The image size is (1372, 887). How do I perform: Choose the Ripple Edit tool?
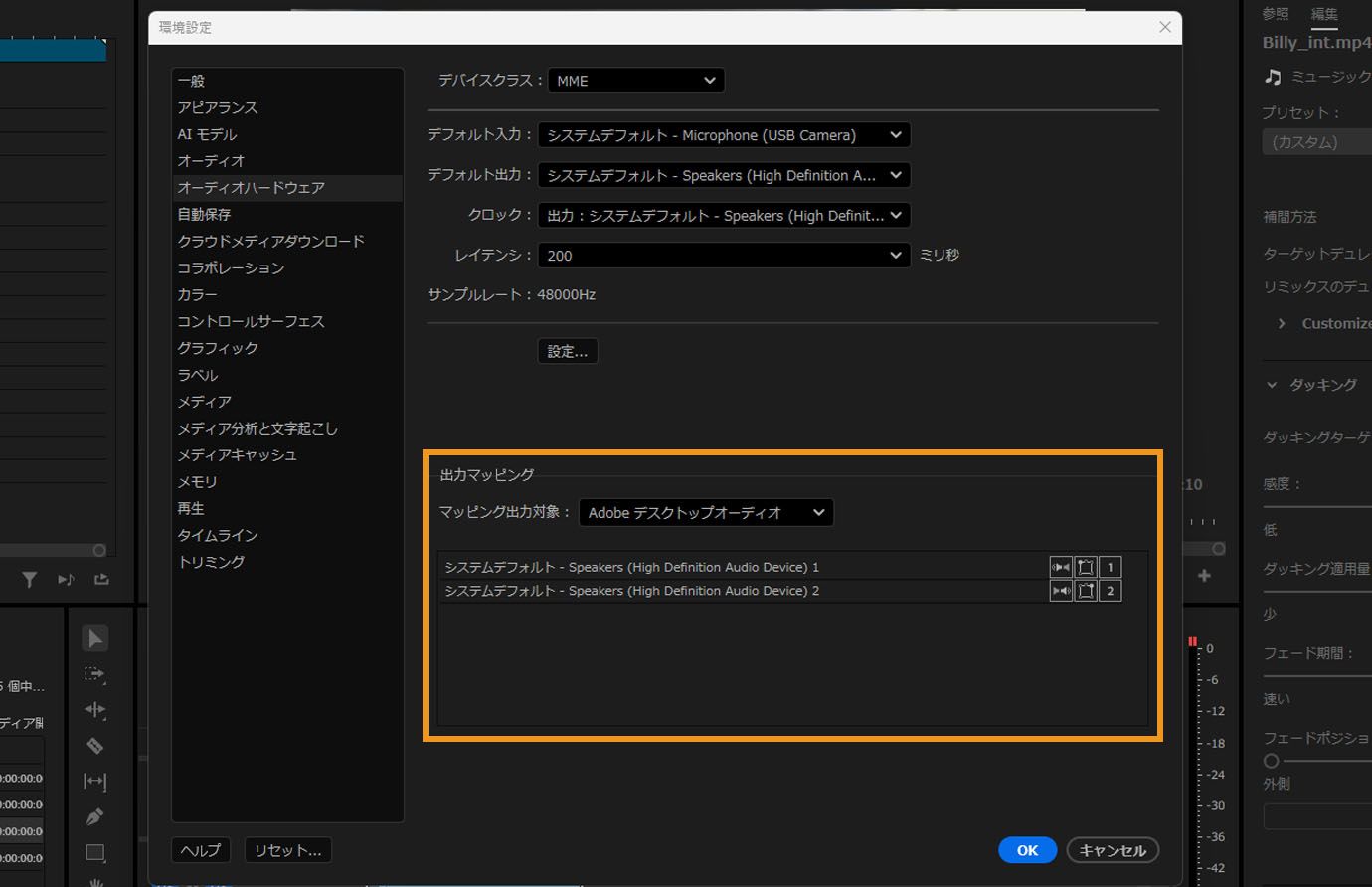point(95,710)
